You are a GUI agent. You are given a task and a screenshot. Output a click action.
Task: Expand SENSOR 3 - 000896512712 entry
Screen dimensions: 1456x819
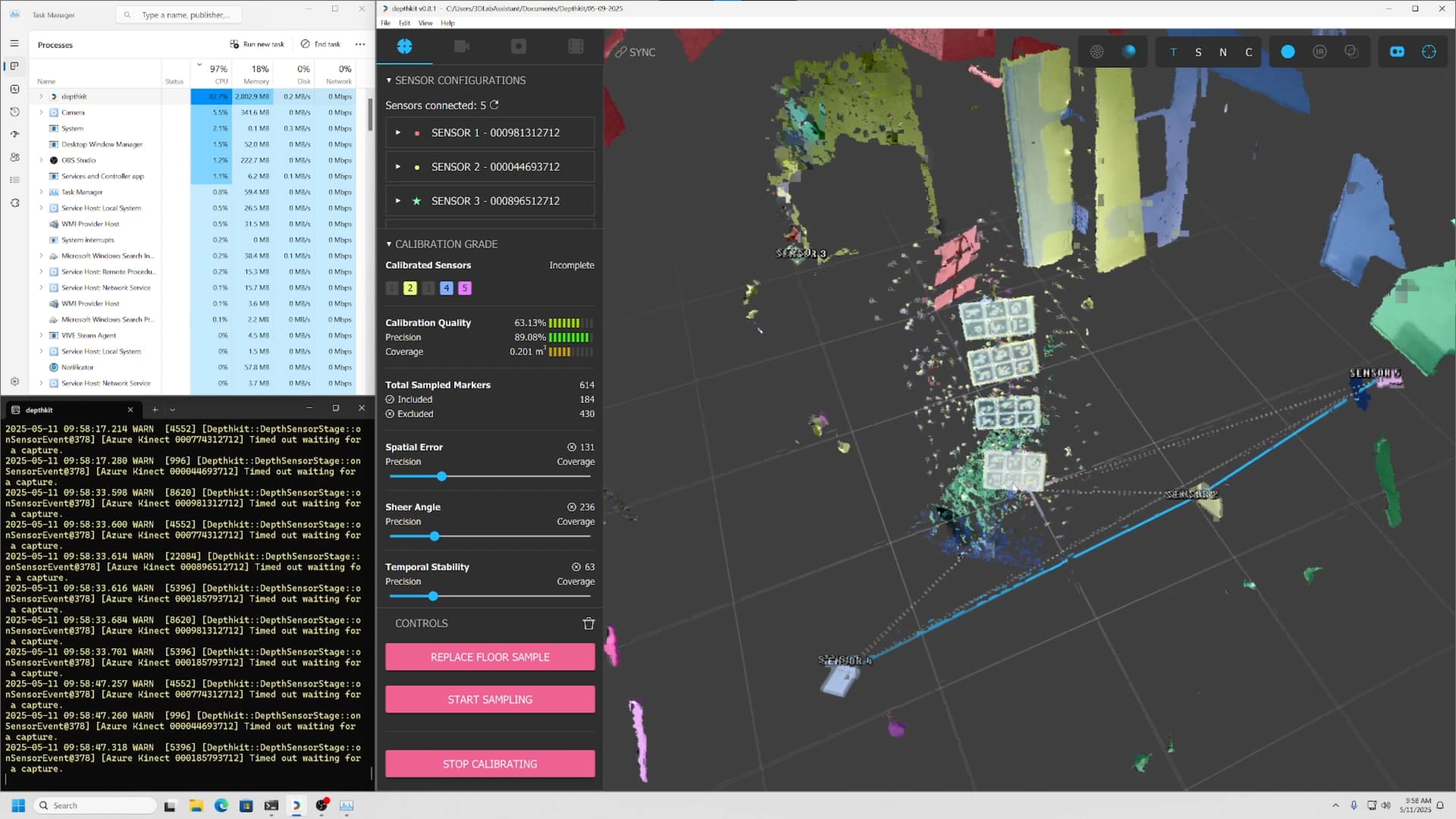pyautogui.click(x=397, y=201)
